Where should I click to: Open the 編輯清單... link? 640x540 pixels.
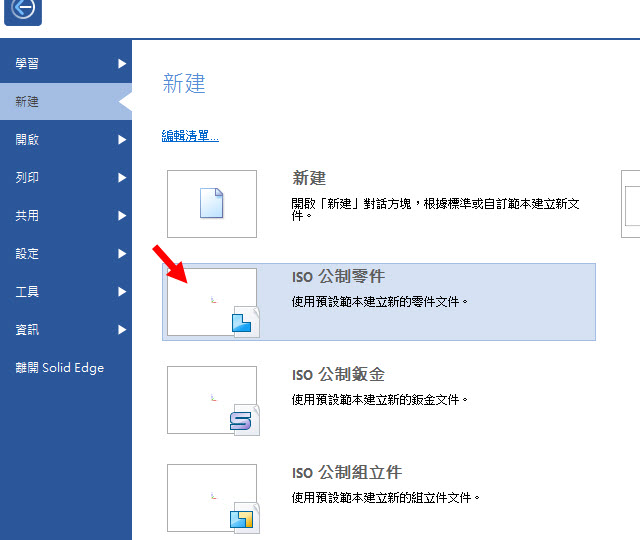click(190, 136)
